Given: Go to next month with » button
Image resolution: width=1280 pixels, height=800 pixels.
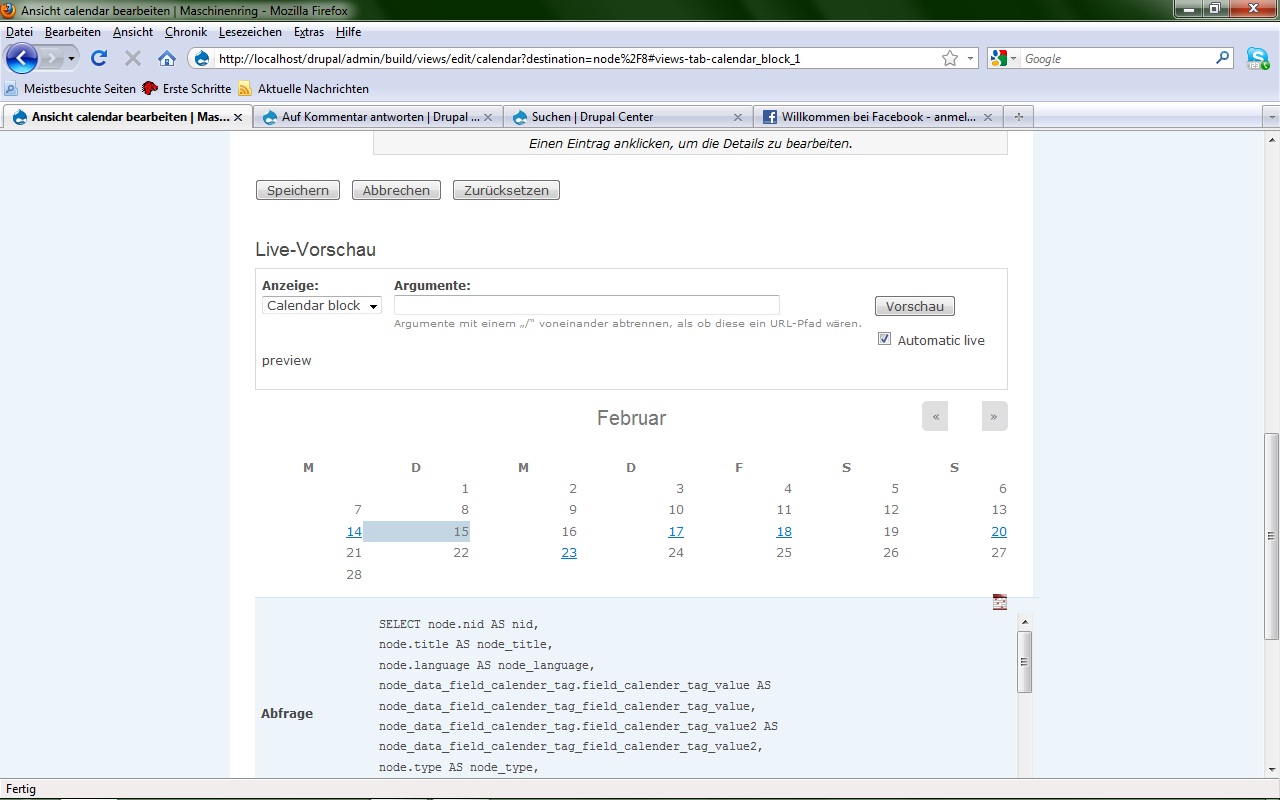Looking at the screenshot, I should click(994, 416).
